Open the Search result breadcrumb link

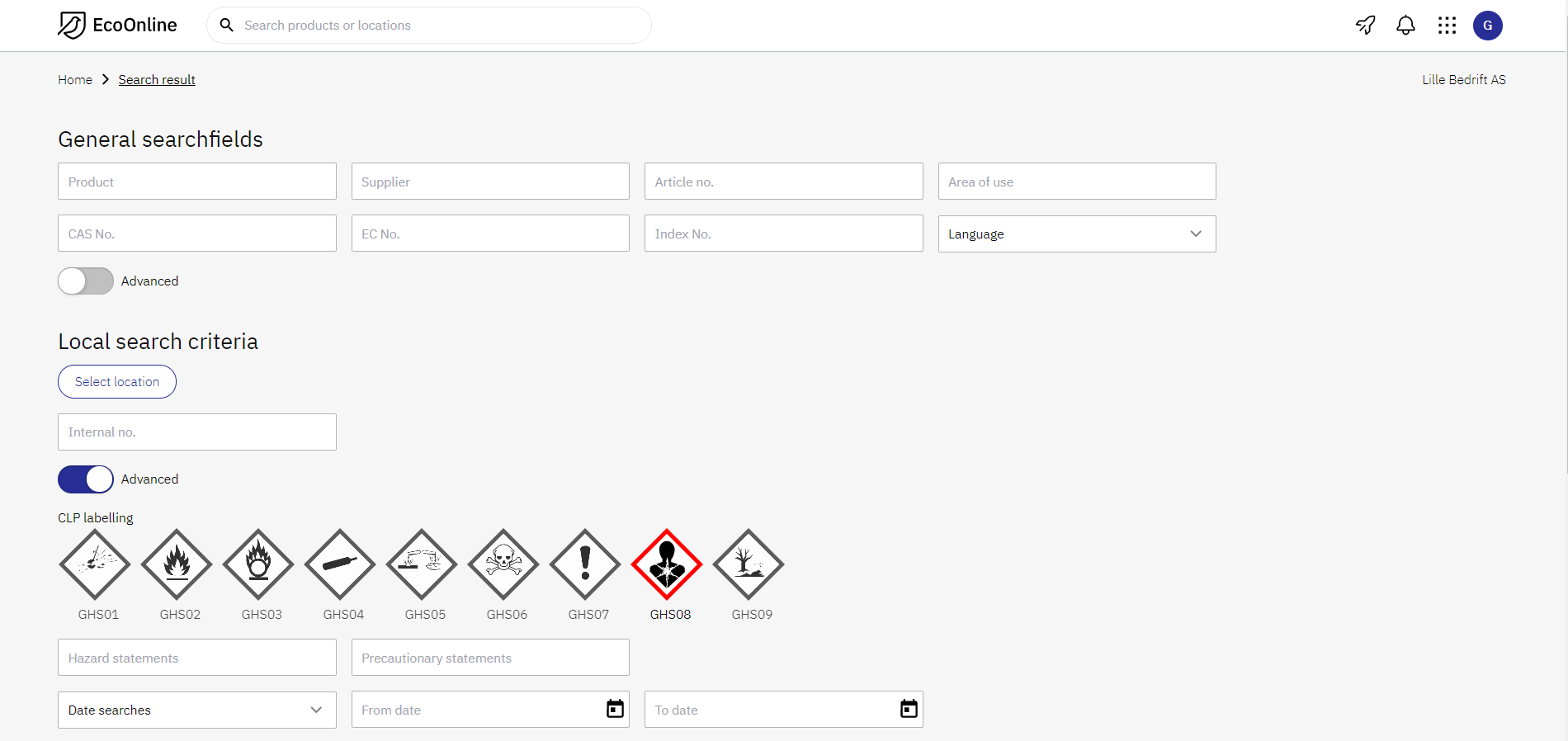coord(157,80)
